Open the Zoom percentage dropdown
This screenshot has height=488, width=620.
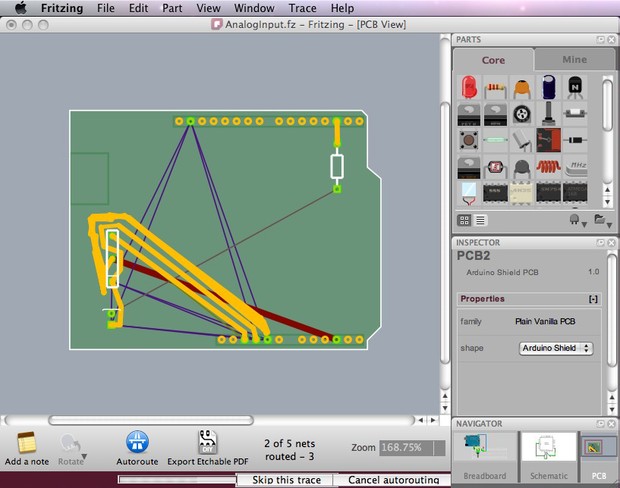[440, 448]
